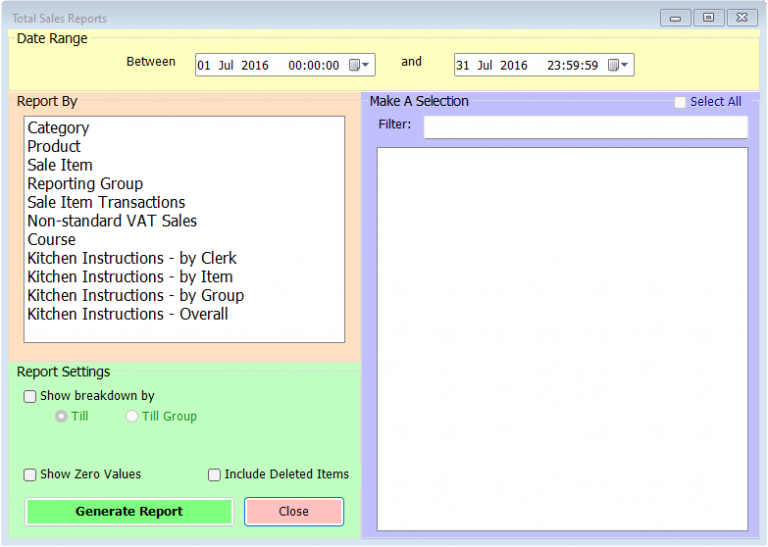Tick the Show Zero Values checkbox

tap(30, 475)
